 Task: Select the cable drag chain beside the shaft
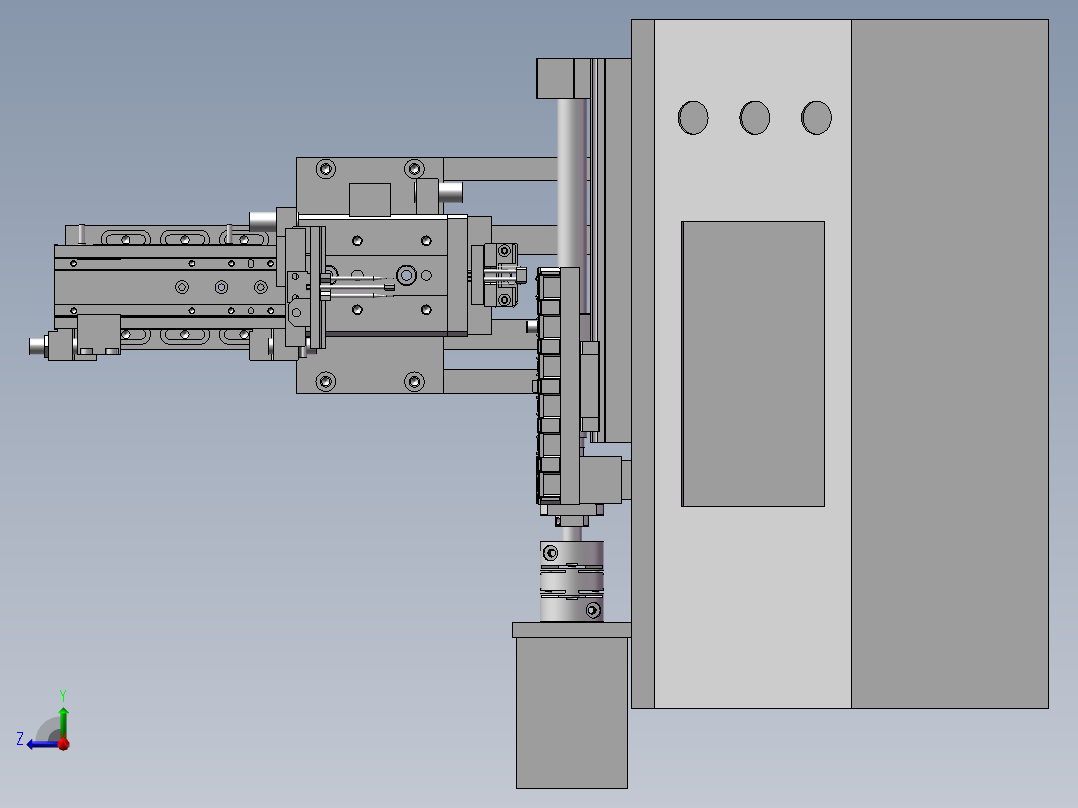point(549,386)
